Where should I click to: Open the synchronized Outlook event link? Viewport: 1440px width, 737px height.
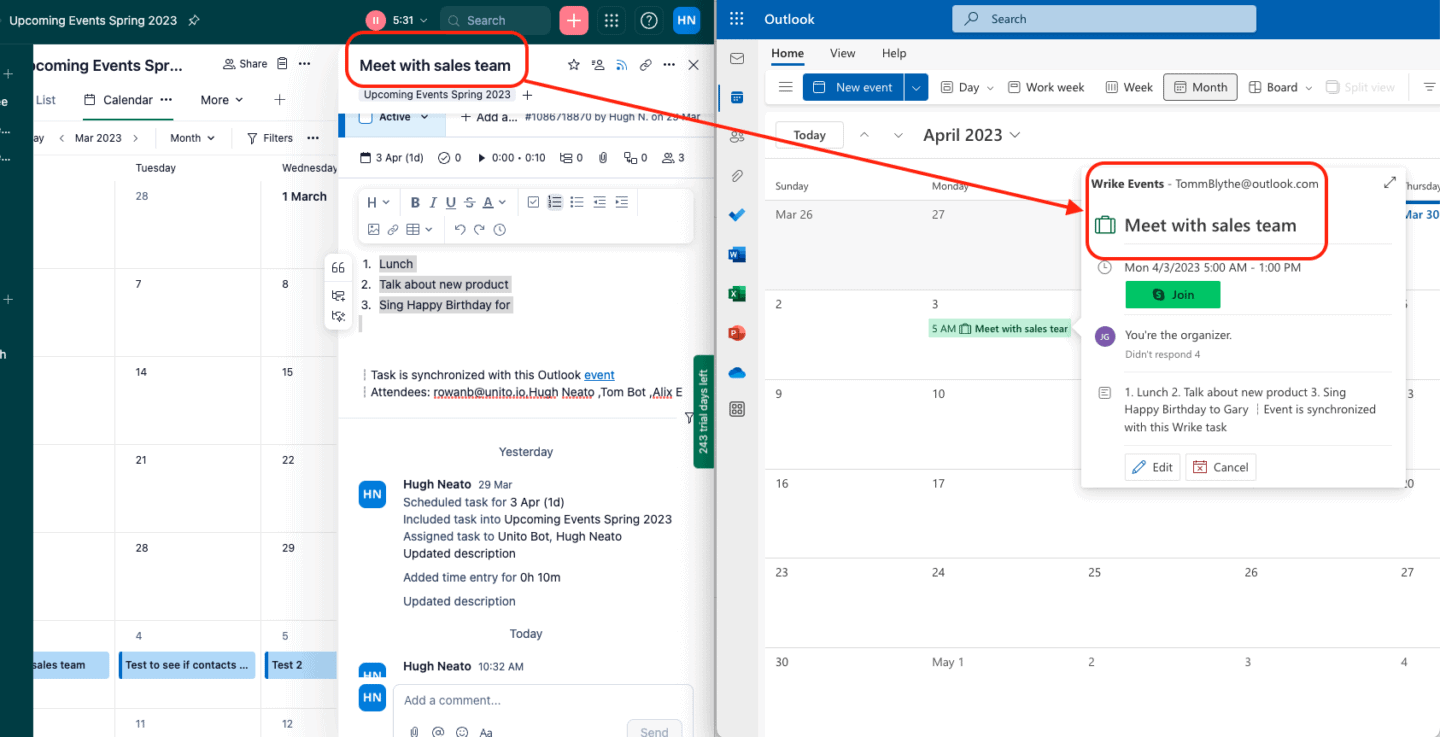(598, 374)
